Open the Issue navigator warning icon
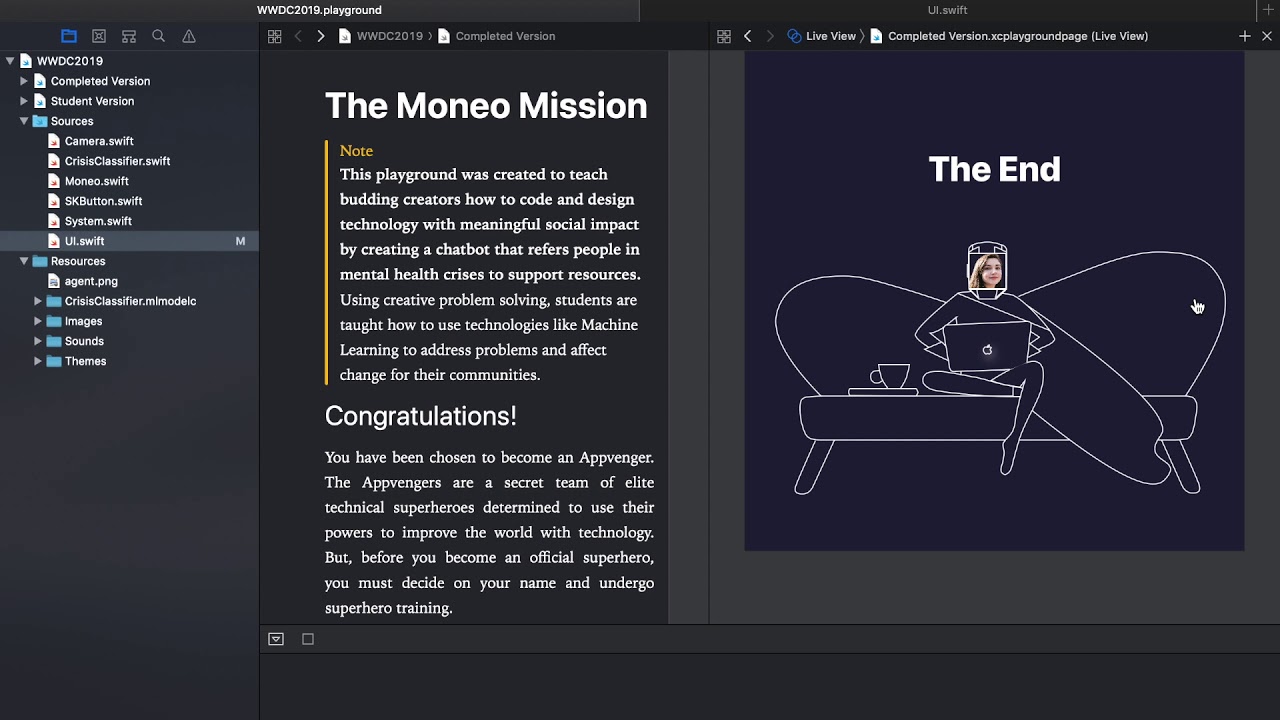The width and height of the screenshot is (1280, 720). (189, 36)
